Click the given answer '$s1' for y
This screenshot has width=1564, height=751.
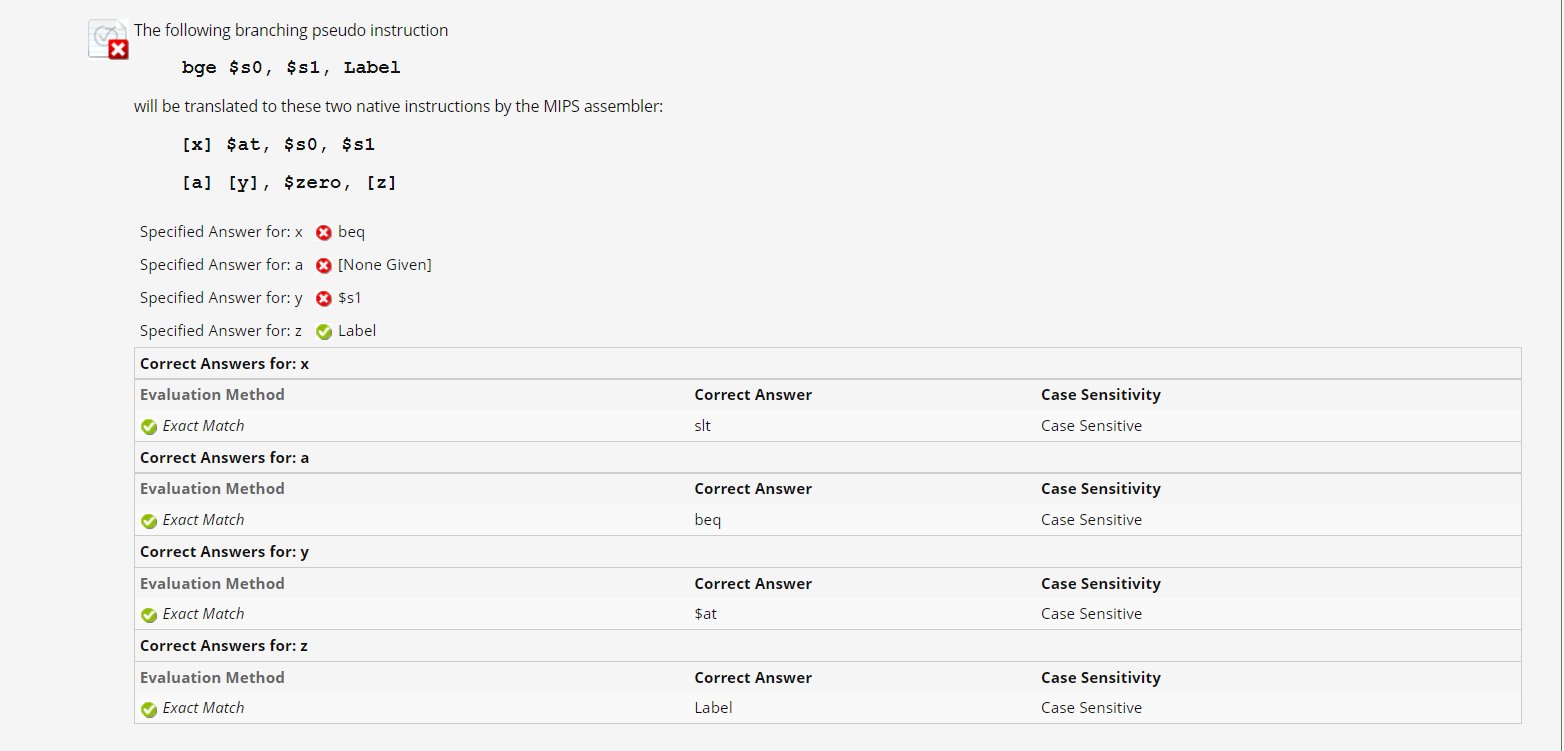[x=350, y=298]
